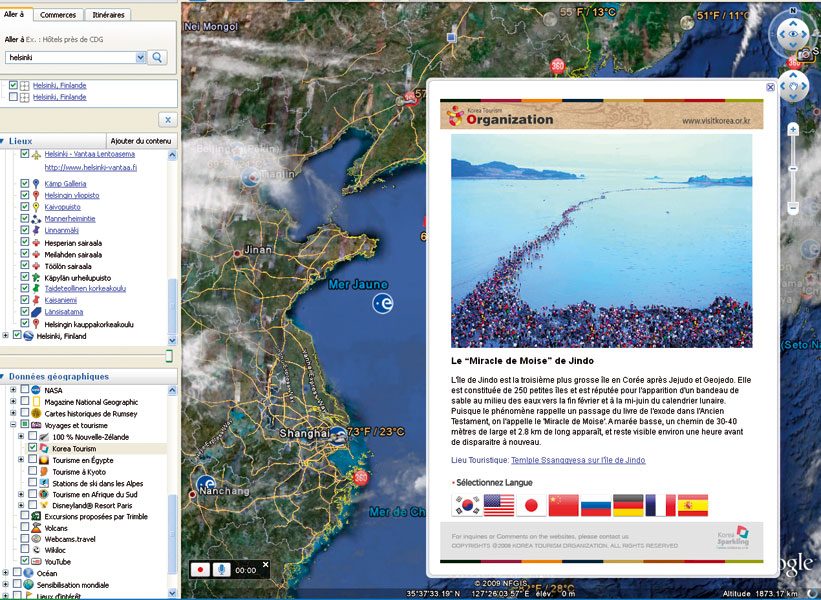Click the Mer Jaune placemark icon
The width and height of the screenshot is (821, 600).
[x=382, y=303]
